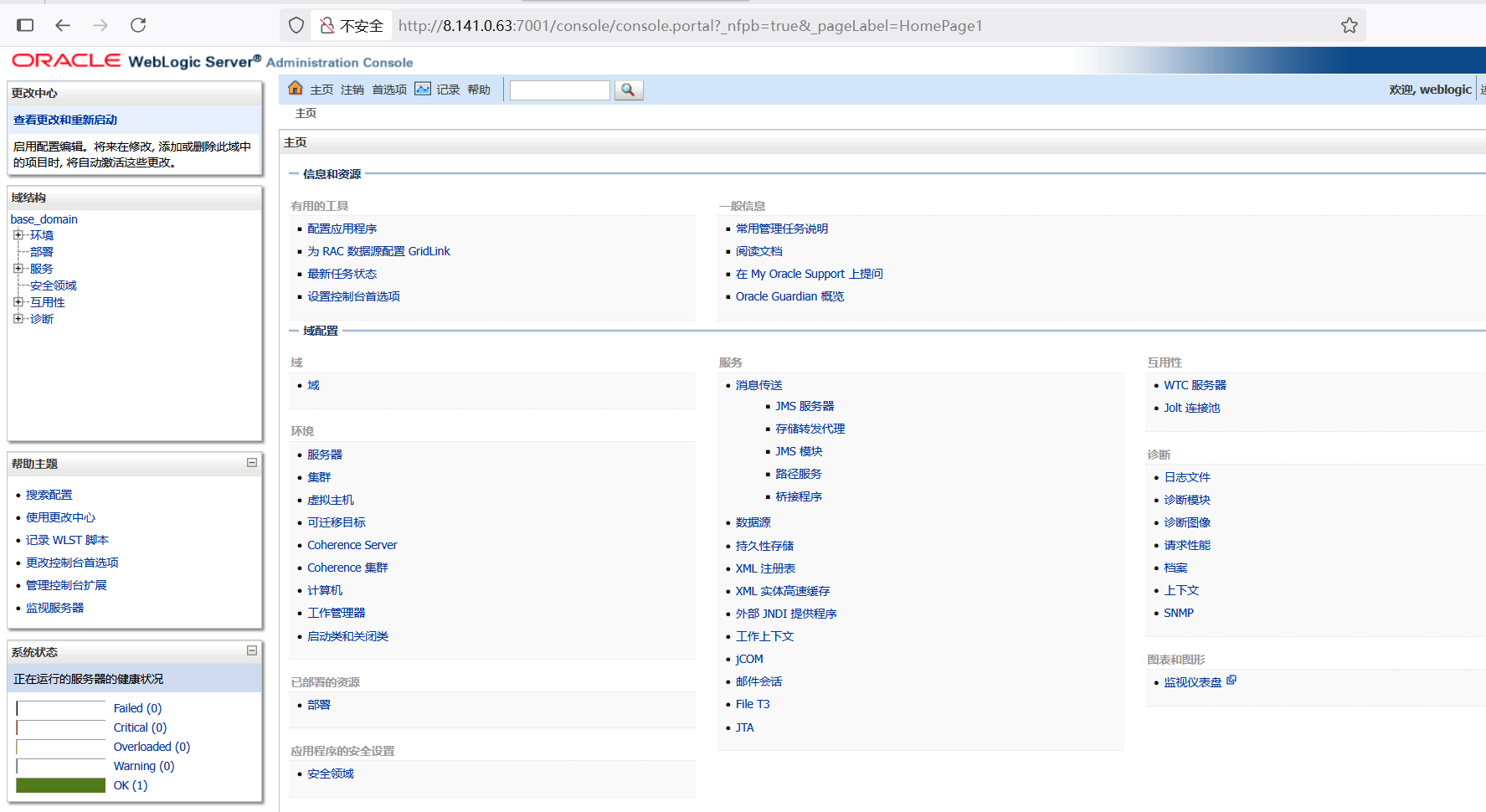Open the 记录 WLST 脚本 help topic
Image resolution: width=1486 pixels, height=812 pixels.
coord(67,540)
